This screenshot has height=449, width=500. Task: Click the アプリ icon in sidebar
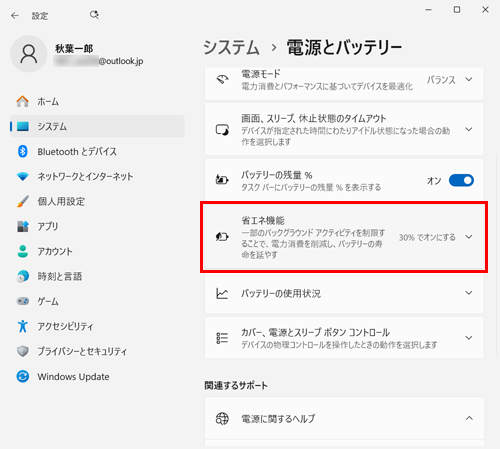coord(23,226)
